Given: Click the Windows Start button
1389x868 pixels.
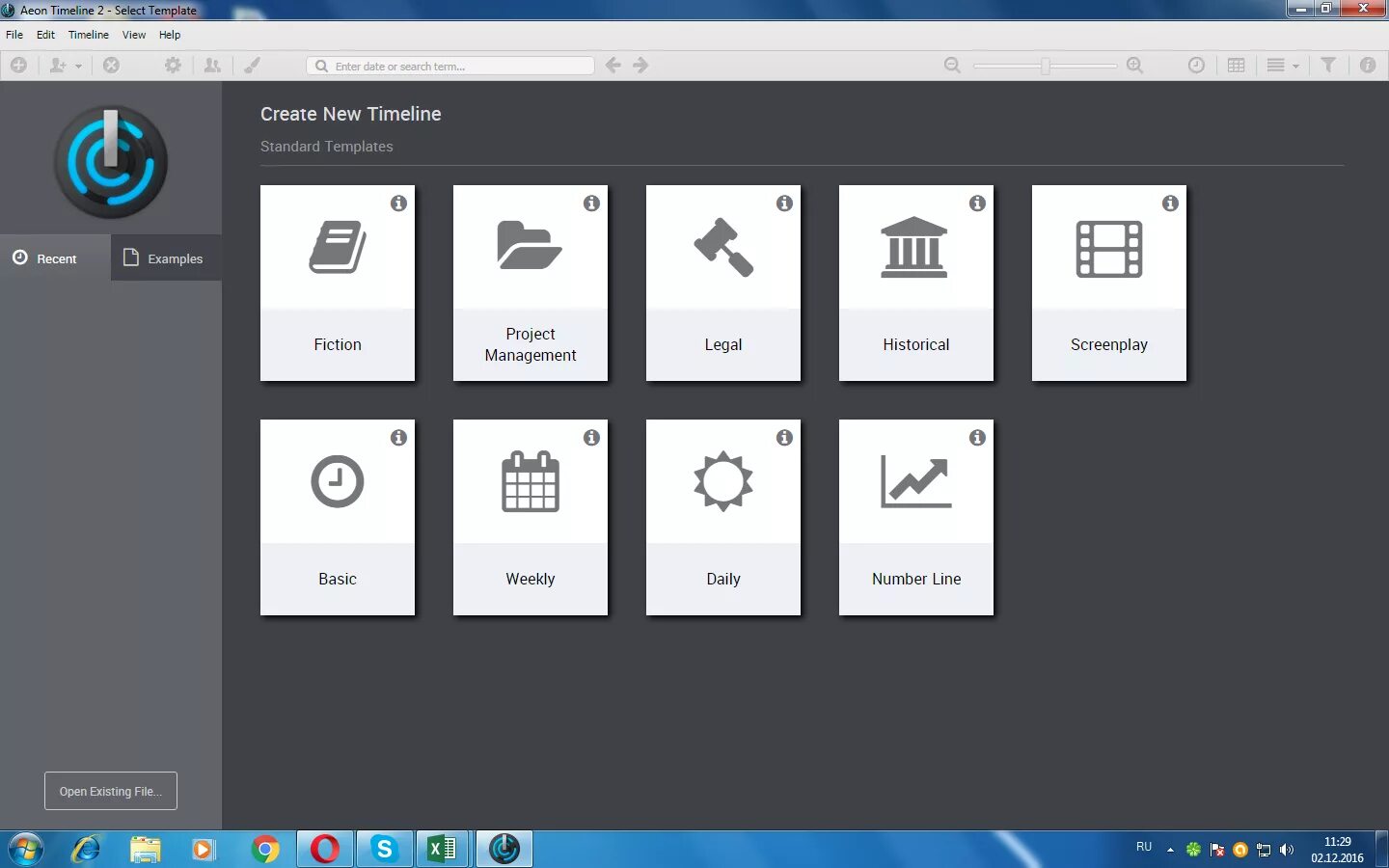Looking at the screenshot, I should point(26,849).
